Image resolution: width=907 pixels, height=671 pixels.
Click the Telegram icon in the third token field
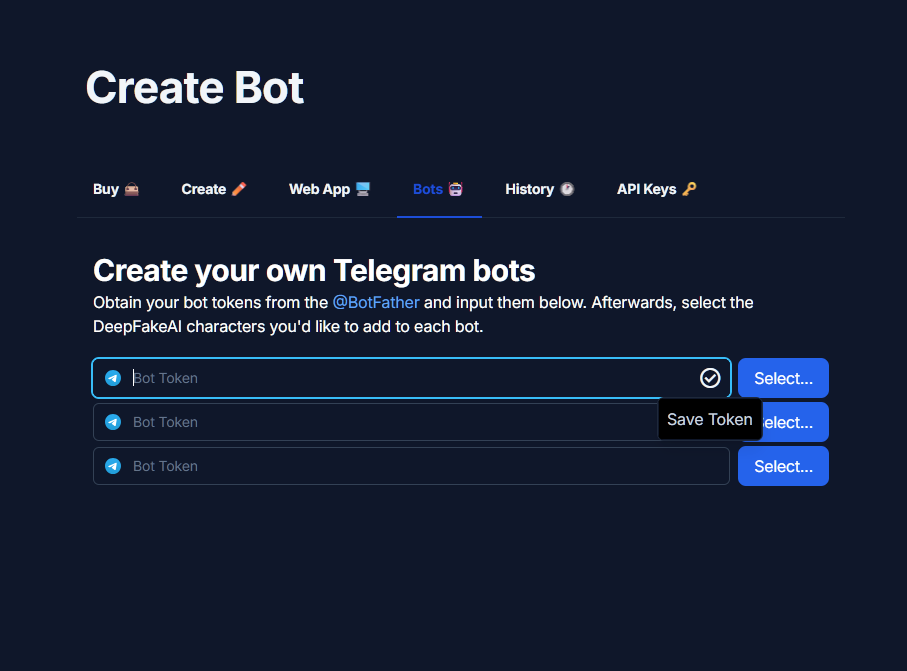(113, 466)
